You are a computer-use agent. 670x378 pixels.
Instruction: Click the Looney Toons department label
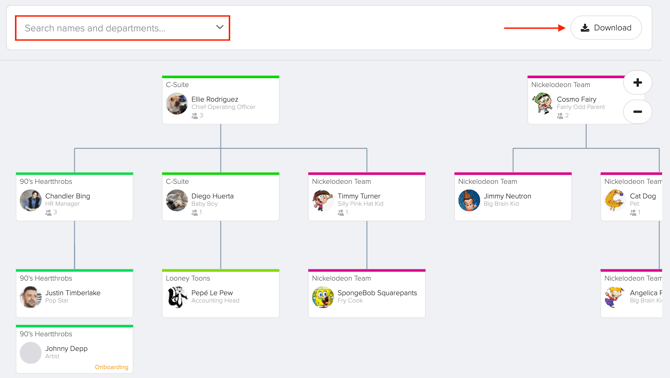click(188, 278)
